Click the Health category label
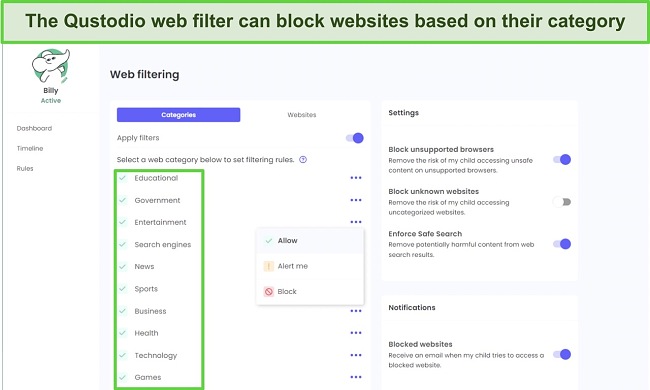 click(146, 333)
